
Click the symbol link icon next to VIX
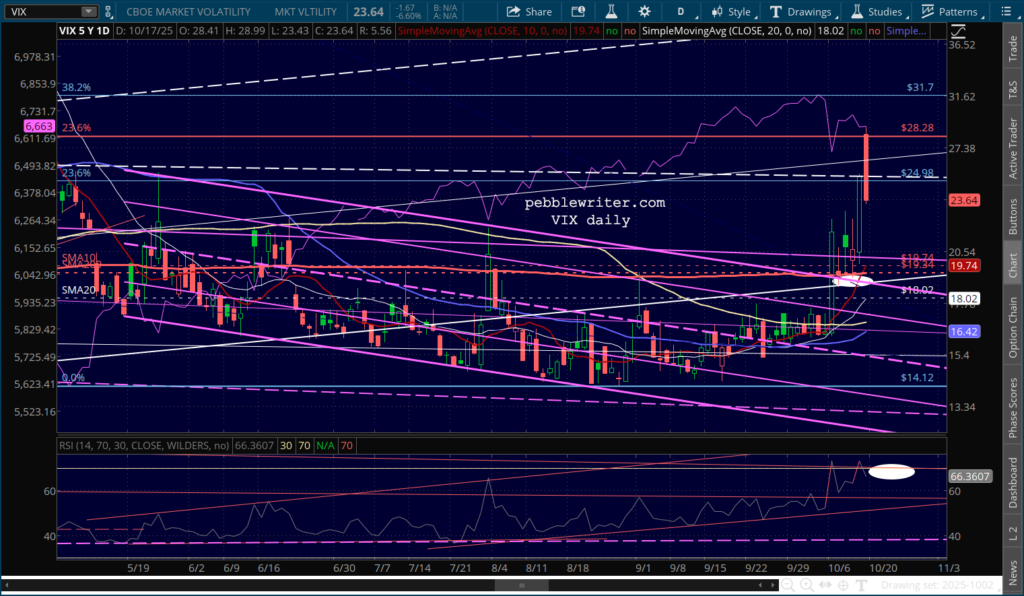pyautogui.click(x=108, y=12)
